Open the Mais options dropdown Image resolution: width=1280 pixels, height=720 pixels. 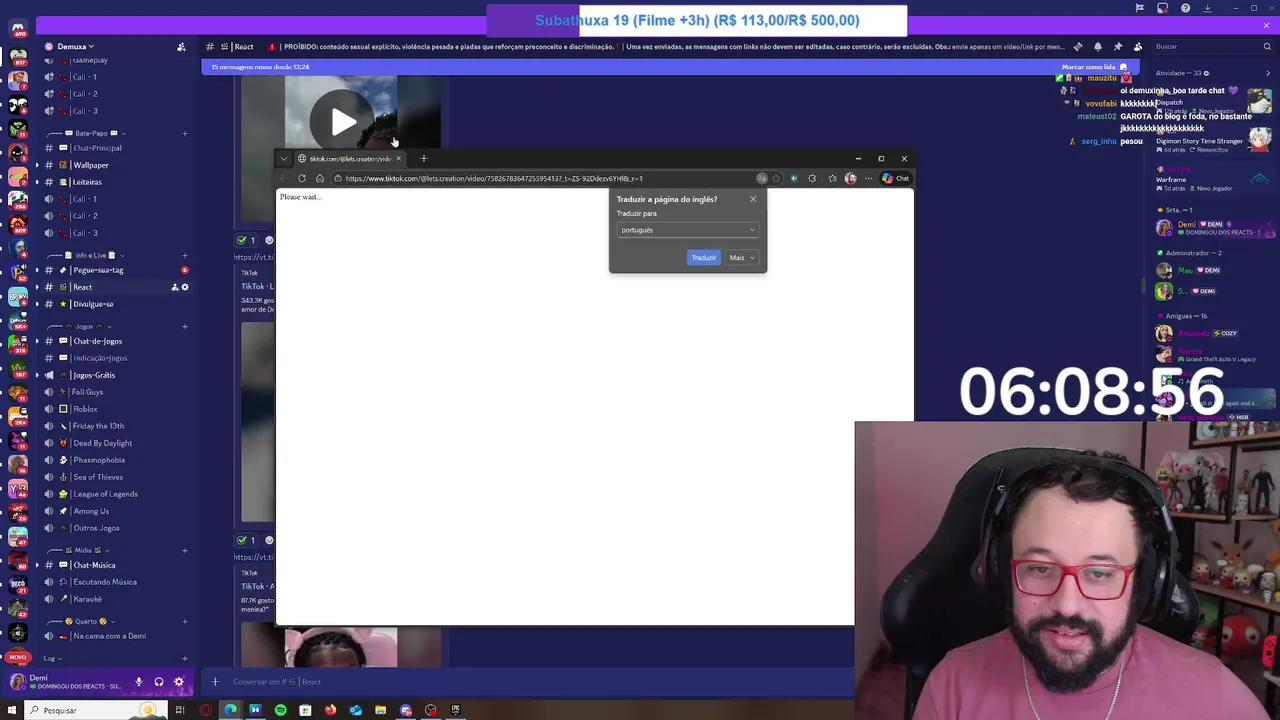tap(740, 258)
